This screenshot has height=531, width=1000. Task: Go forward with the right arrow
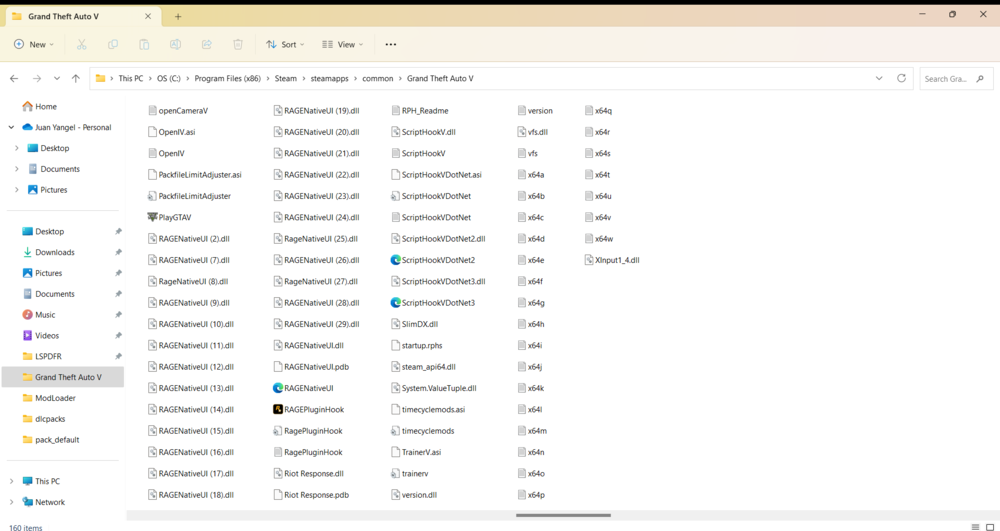[36, 78]
